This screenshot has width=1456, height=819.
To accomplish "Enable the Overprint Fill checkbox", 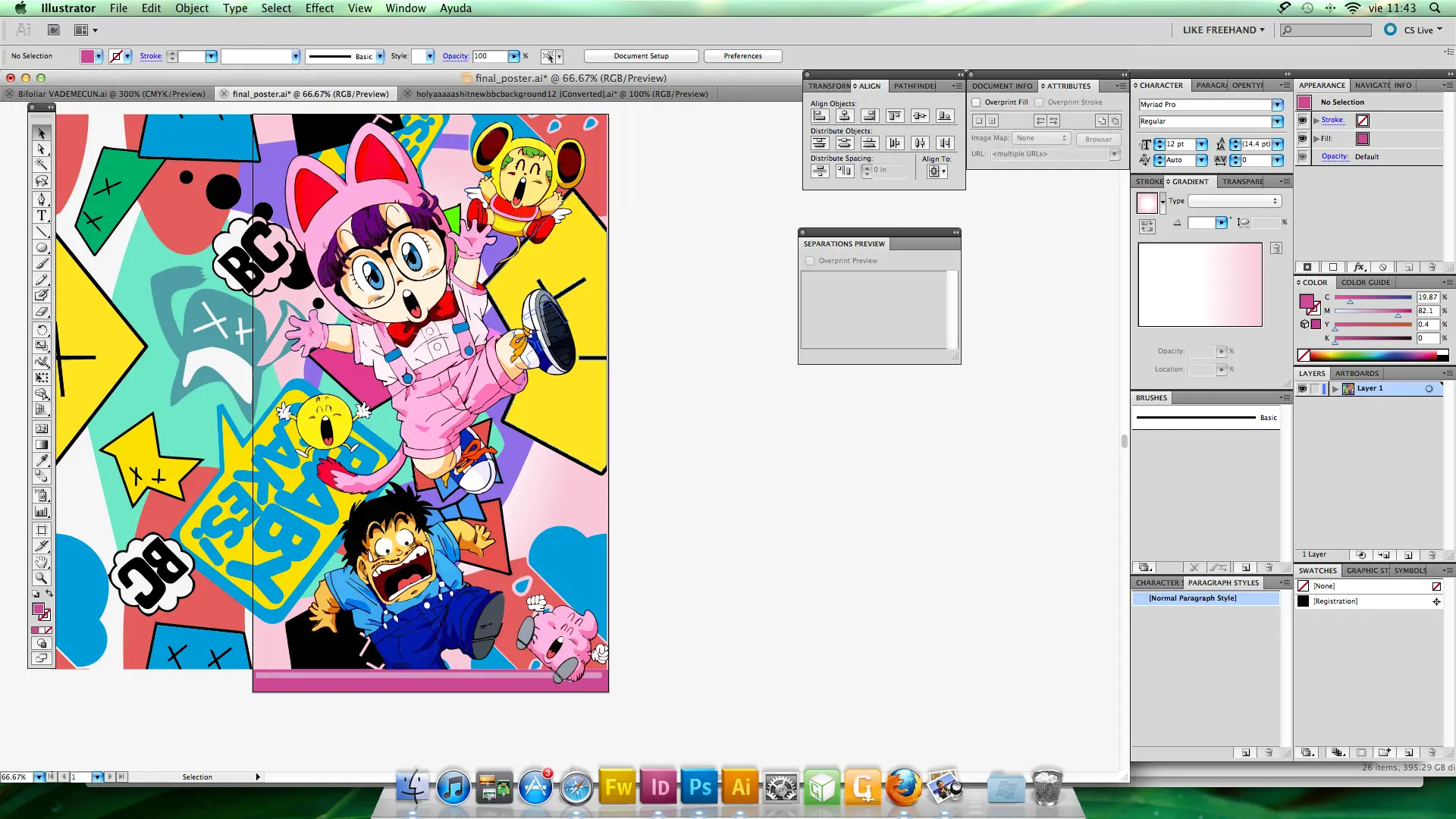I will (977, 102).
